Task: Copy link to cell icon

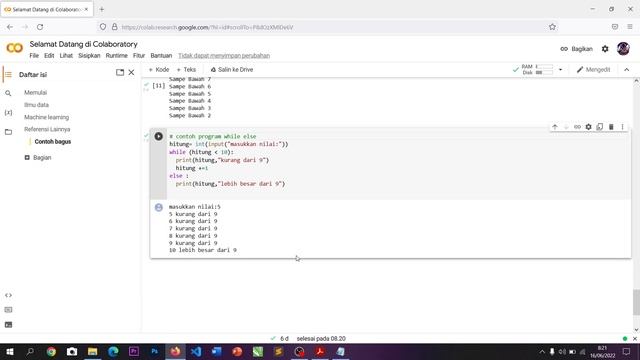Action: (x=577, y=127)
